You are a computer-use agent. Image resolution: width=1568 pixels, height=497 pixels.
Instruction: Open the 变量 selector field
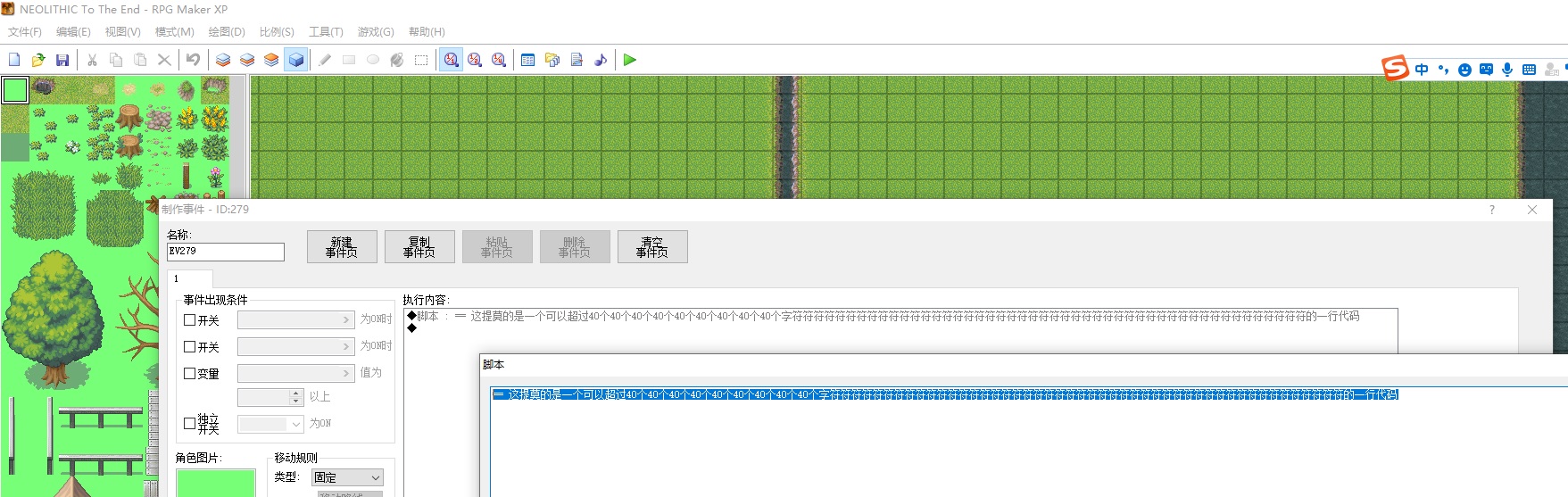(x=296, y=373)
